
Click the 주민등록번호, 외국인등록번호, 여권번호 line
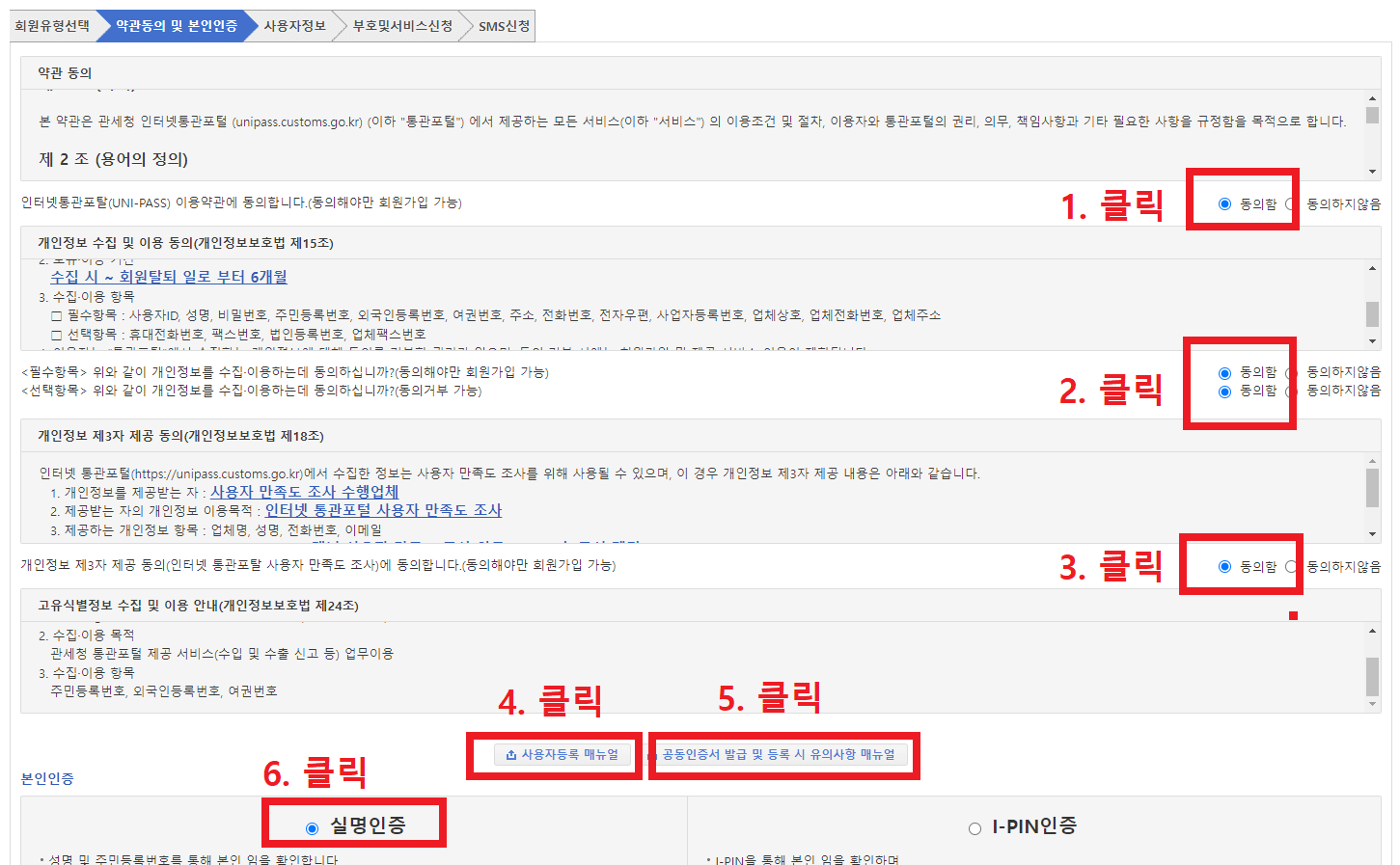click(164, 690)
